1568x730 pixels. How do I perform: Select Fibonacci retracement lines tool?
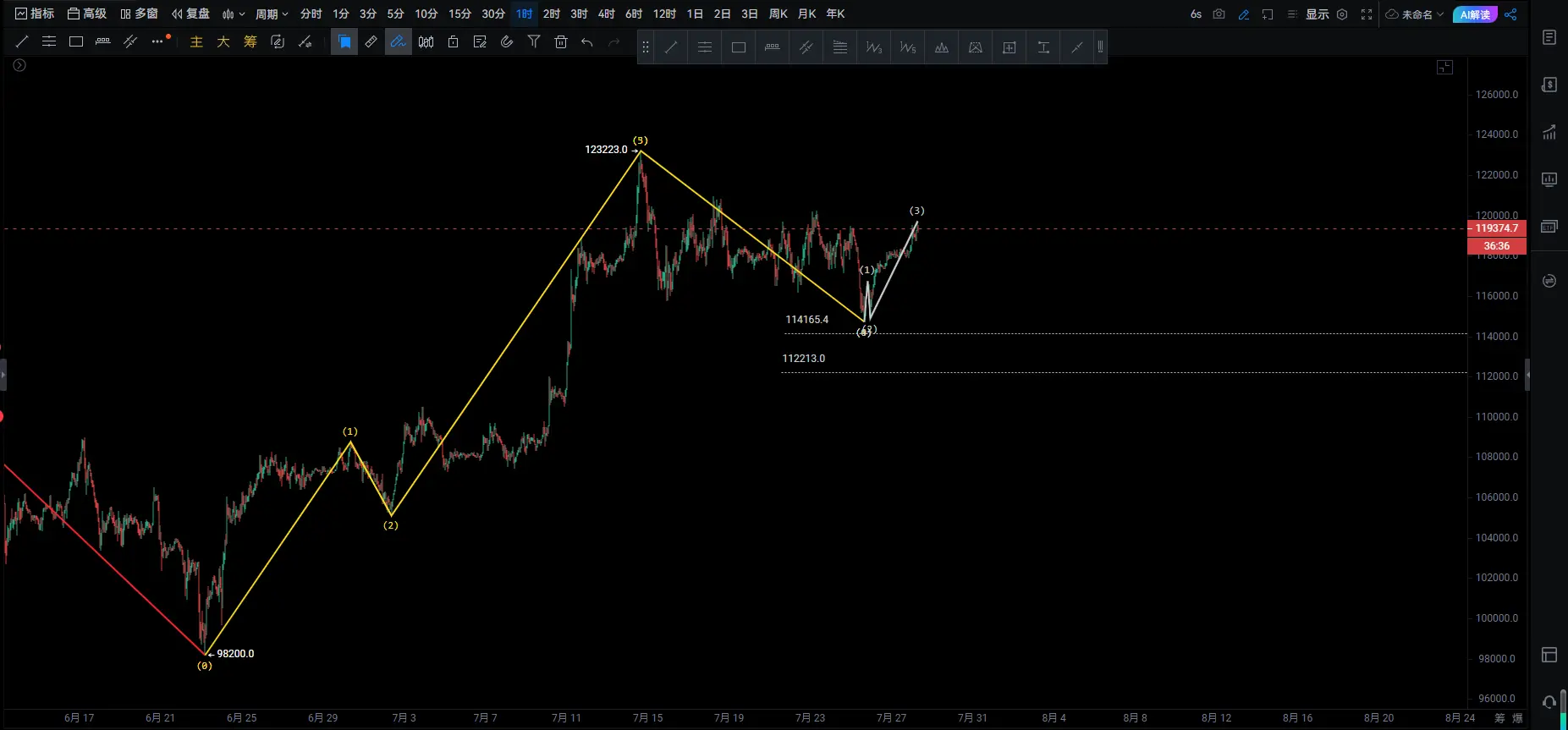(x=840, y=47)
